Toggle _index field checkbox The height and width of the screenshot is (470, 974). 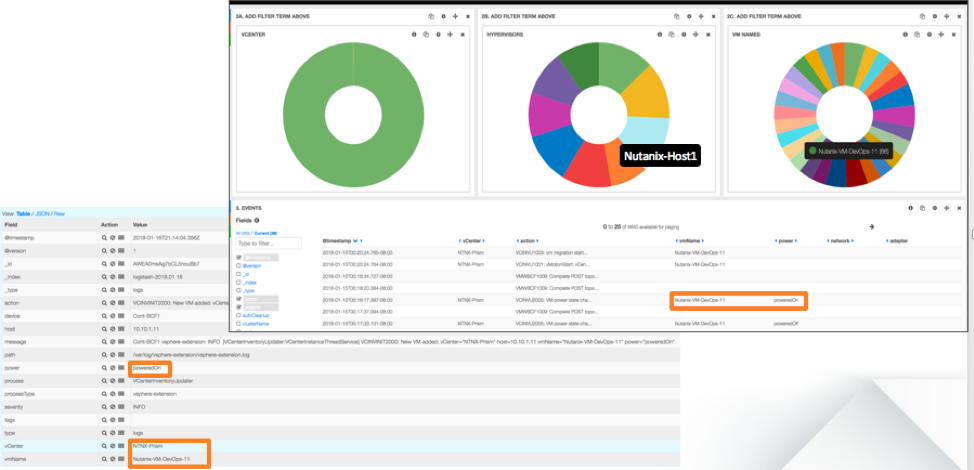[x=239, y=282]
